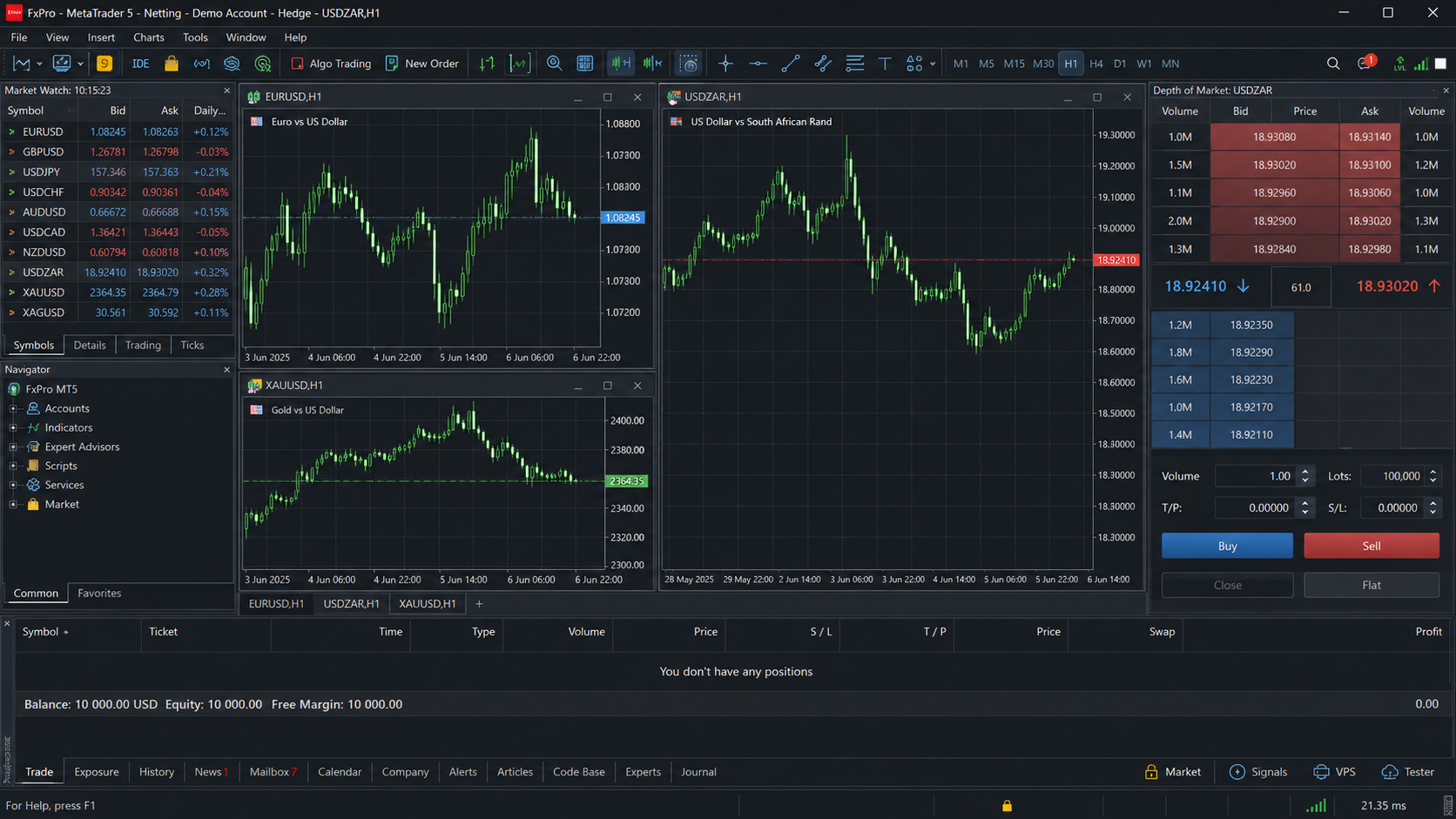
Task: Click Tester button in bottom bar
Action: [1408, 772]
